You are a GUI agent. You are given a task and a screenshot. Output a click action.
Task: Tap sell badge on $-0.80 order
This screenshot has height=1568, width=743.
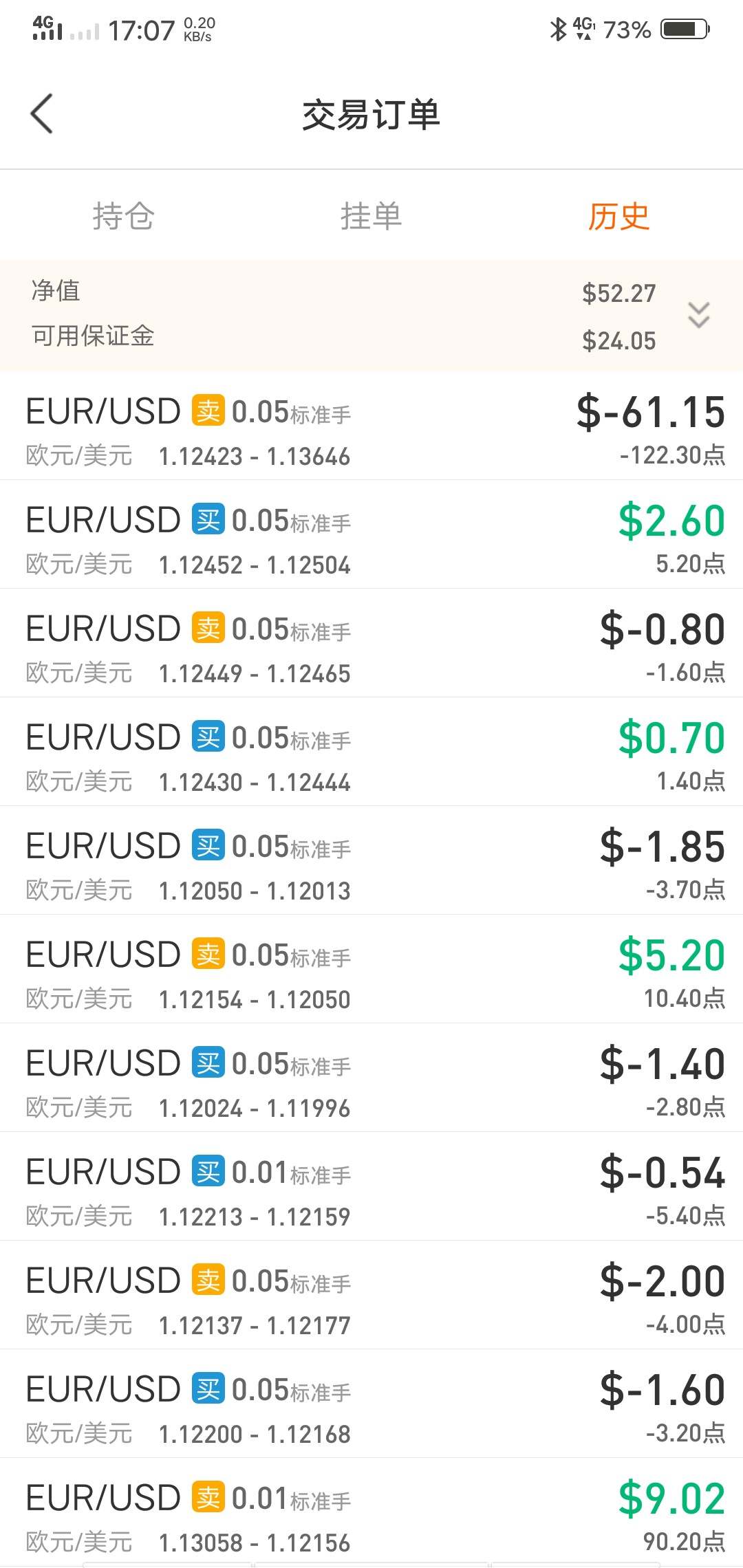pyautogui.click(x=208, y=629)
